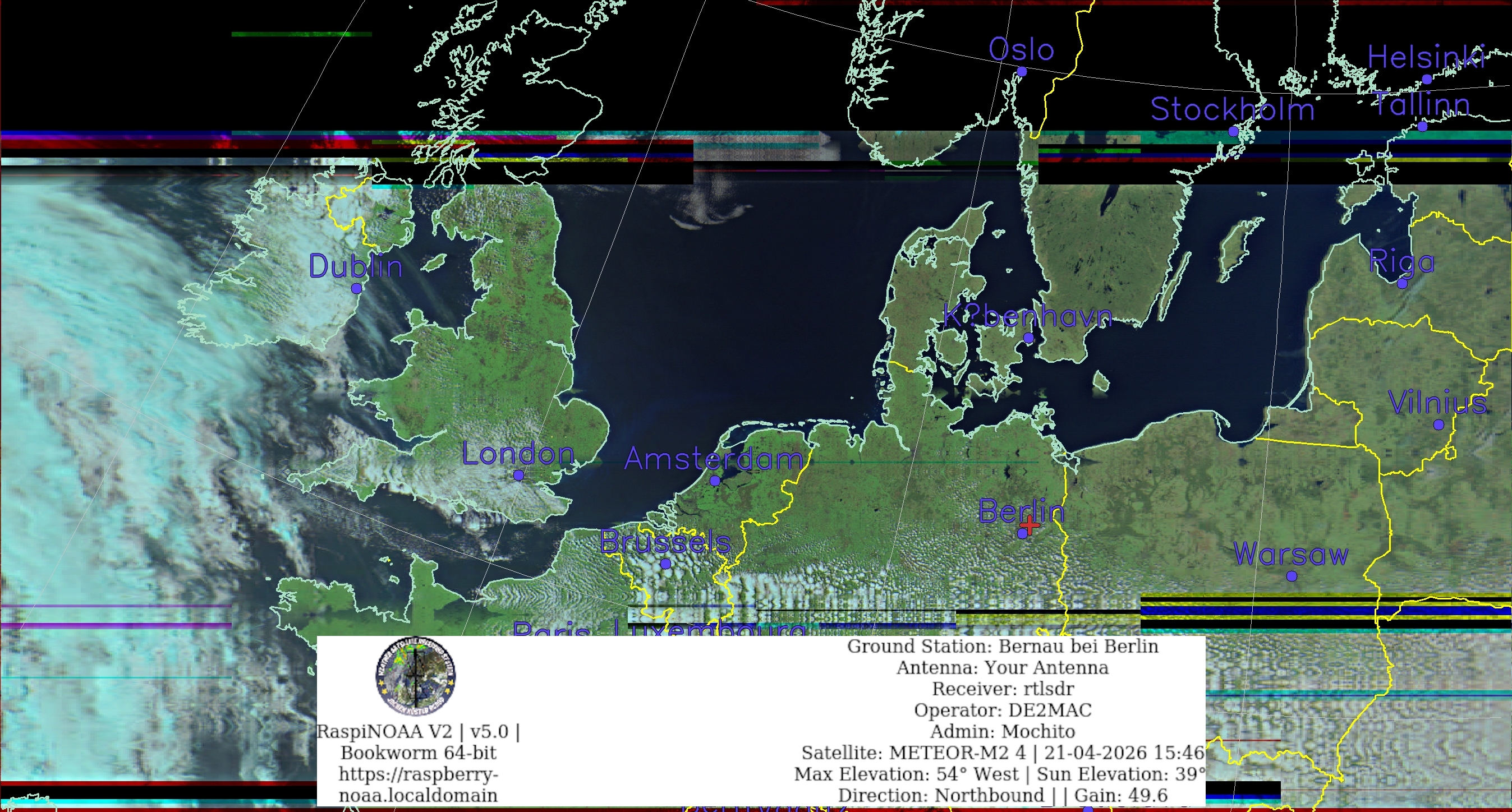Click the Amsterdam city marker dot

click(715, 481)
